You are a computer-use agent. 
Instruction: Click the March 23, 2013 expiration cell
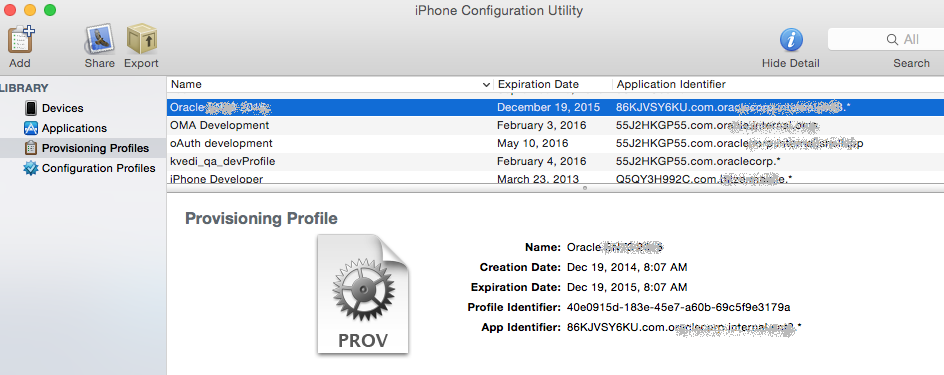coord(538,179)
